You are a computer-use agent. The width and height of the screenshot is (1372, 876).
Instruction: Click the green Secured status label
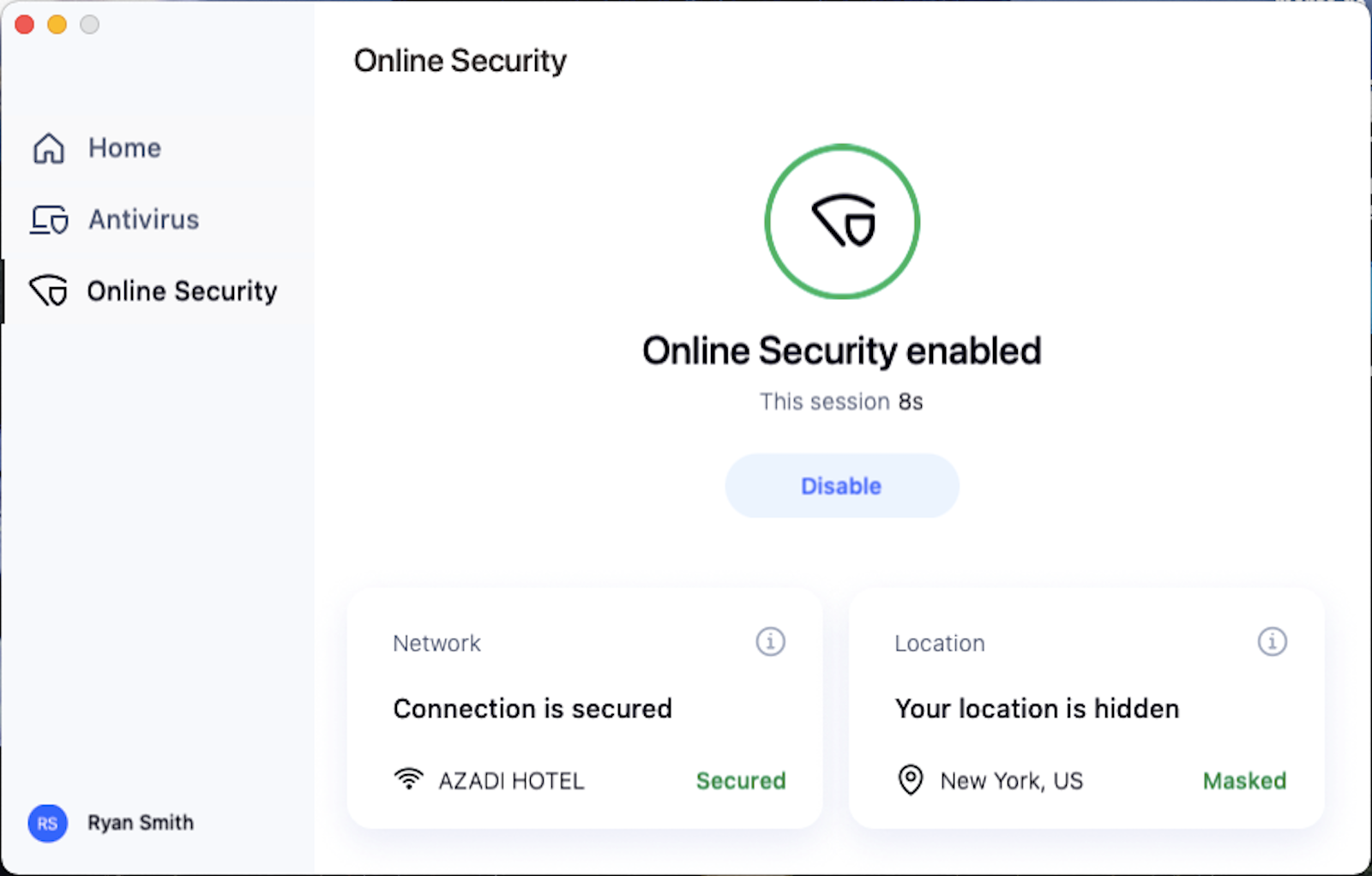[741, 781]
